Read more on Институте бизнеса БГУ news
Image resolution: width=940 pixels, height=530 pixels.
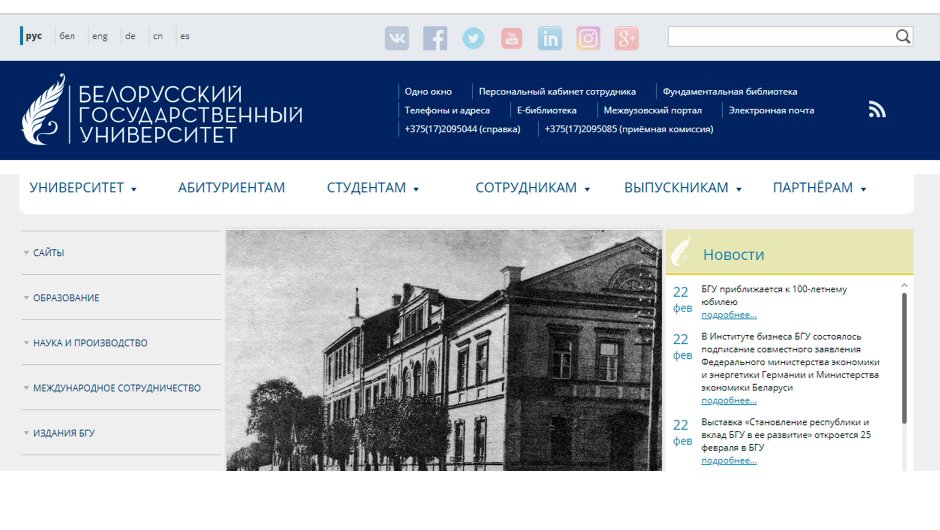click(x=729, y=400)
